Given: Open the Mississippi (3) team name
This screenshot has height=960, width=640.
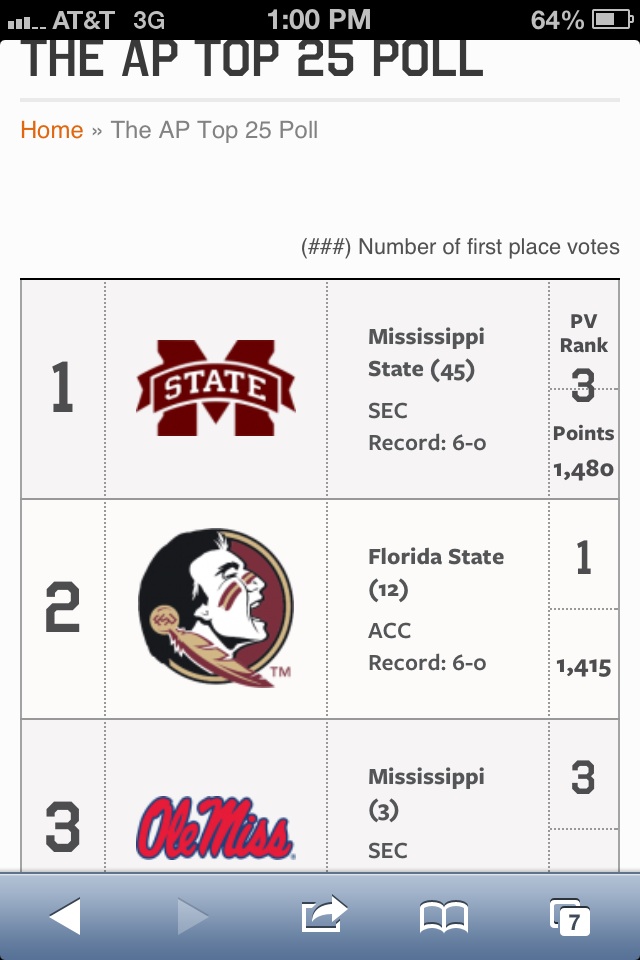Looking at the screenshot, I should [426, 792].
